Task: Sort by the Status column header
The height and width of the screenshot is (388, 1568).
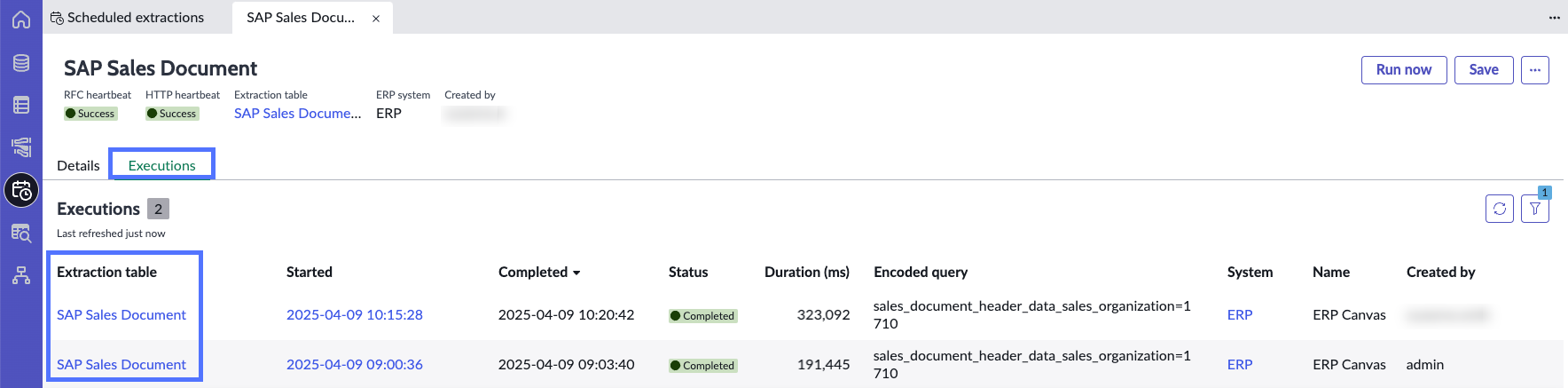Action: click(x=688, y=272)
